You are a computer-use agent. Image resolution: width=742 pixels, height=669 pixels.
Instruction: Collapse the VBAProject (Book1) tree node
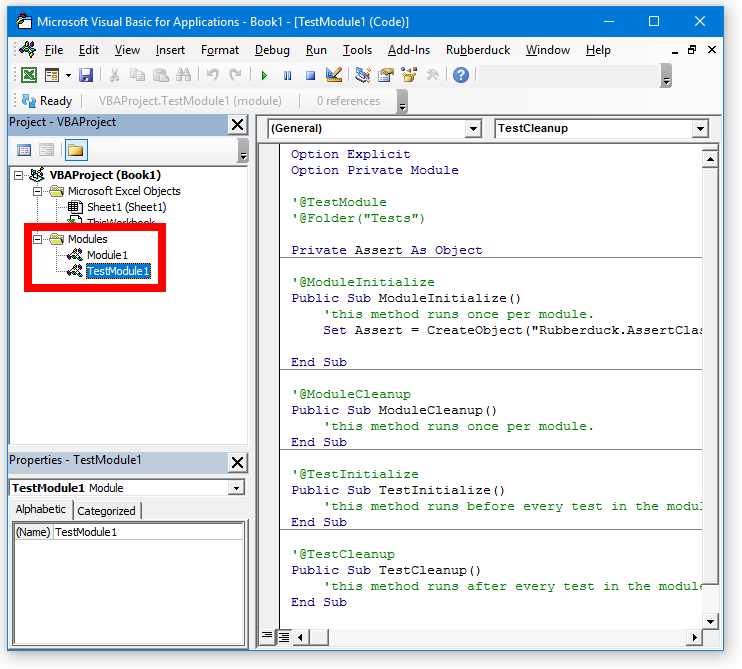point(18,176)
